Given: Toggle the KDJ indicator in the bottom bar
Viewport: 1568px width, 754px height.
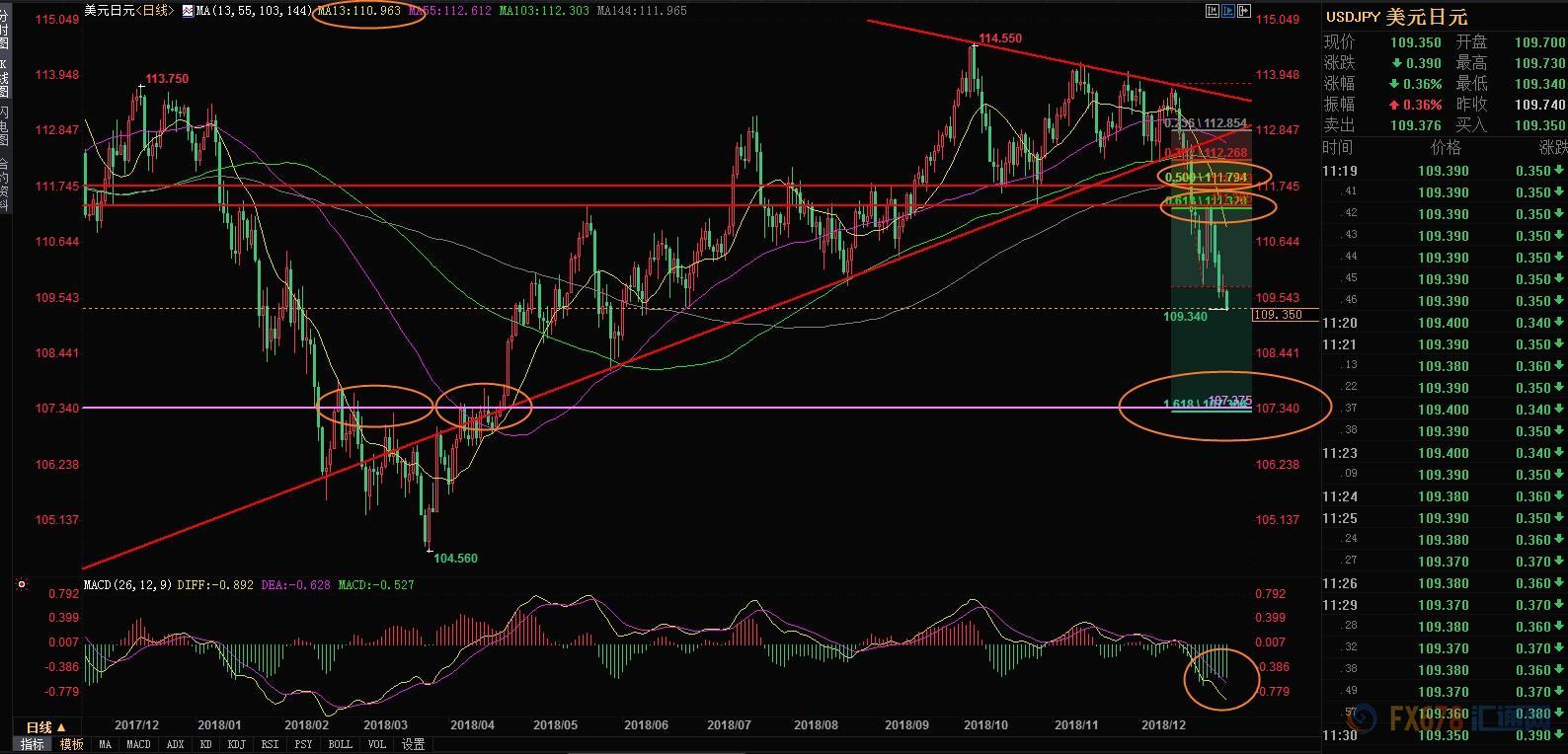Looking at the screenshot, I should 236,744.
